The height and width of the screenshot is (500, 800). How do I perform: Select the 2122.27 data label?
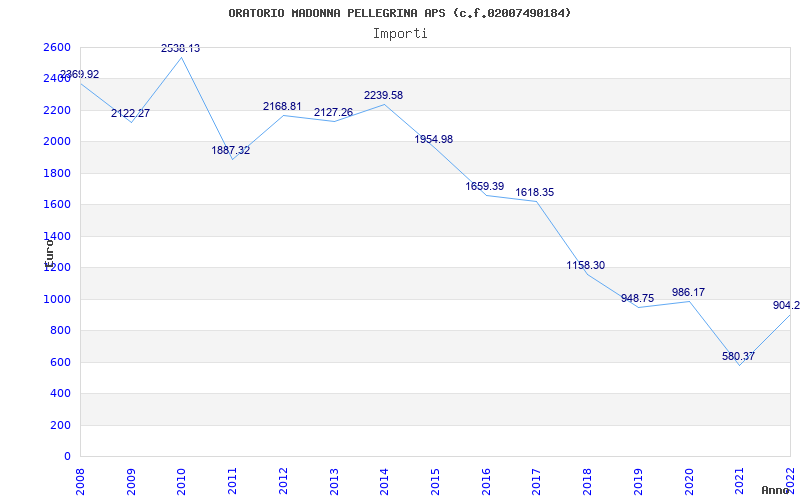(x=131, y=113)
